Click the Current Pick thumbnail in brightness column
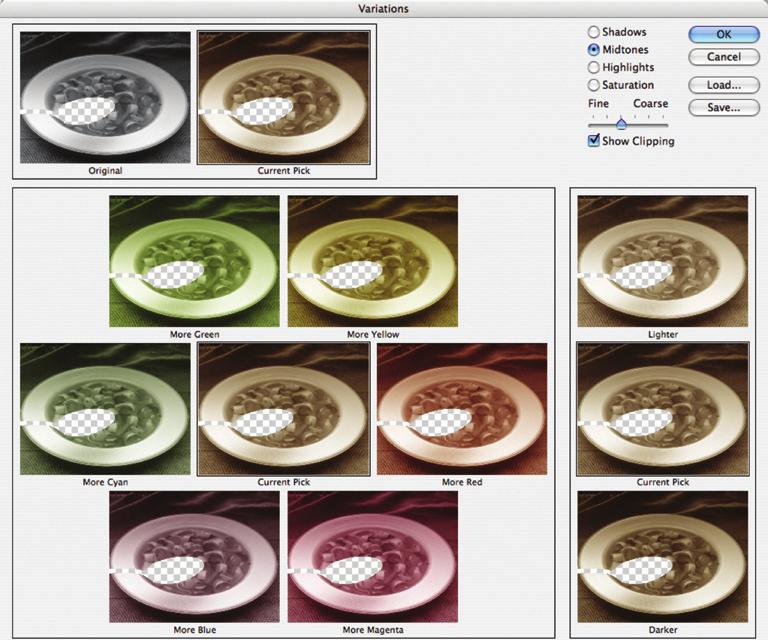This screenshot has height=640, width=768. tap(663, 409)
